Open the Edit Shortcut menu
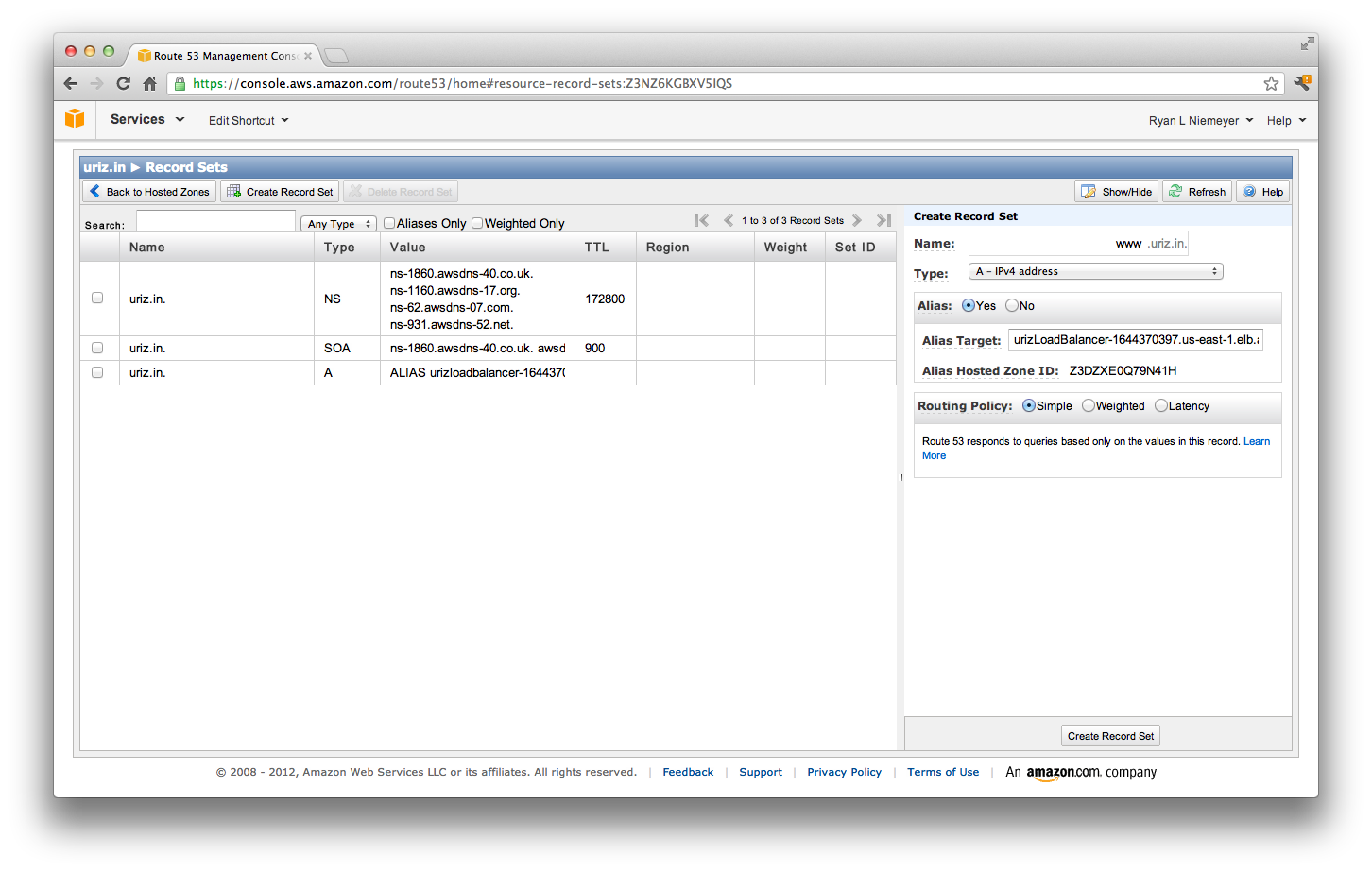 (248, 121)
